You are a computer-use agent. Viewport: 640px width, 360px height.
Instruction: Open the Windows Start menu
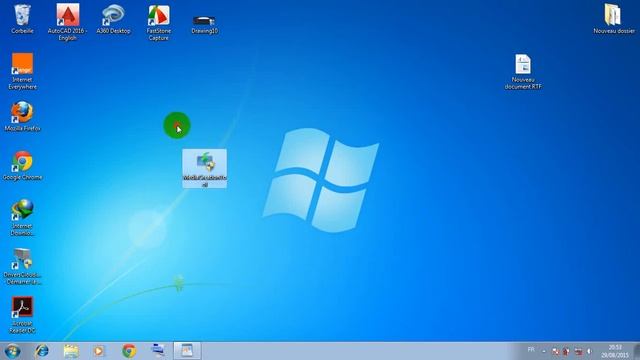12,351
